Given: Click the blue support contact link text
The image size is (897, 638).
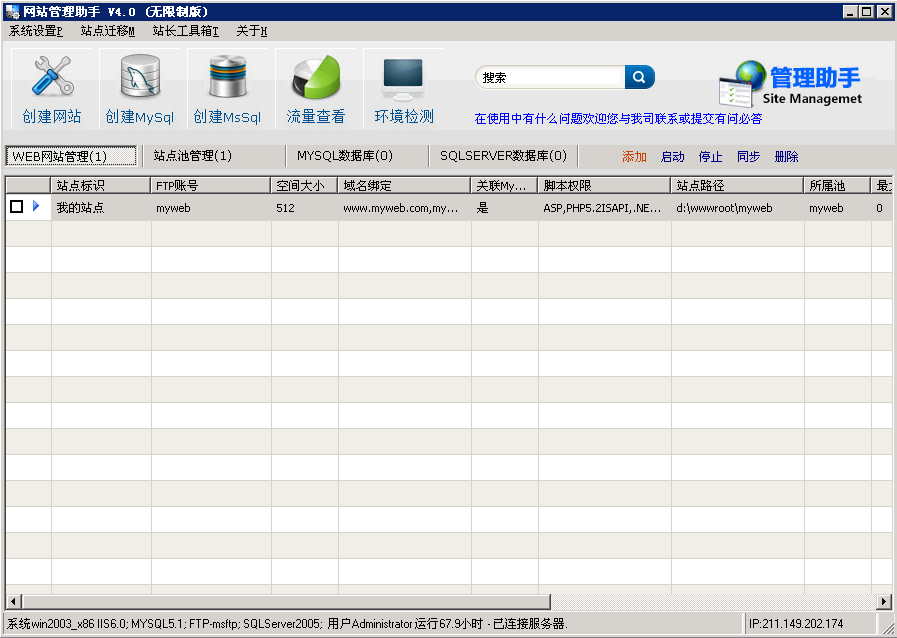Looking at the screenshot, I should pos(618,118).
